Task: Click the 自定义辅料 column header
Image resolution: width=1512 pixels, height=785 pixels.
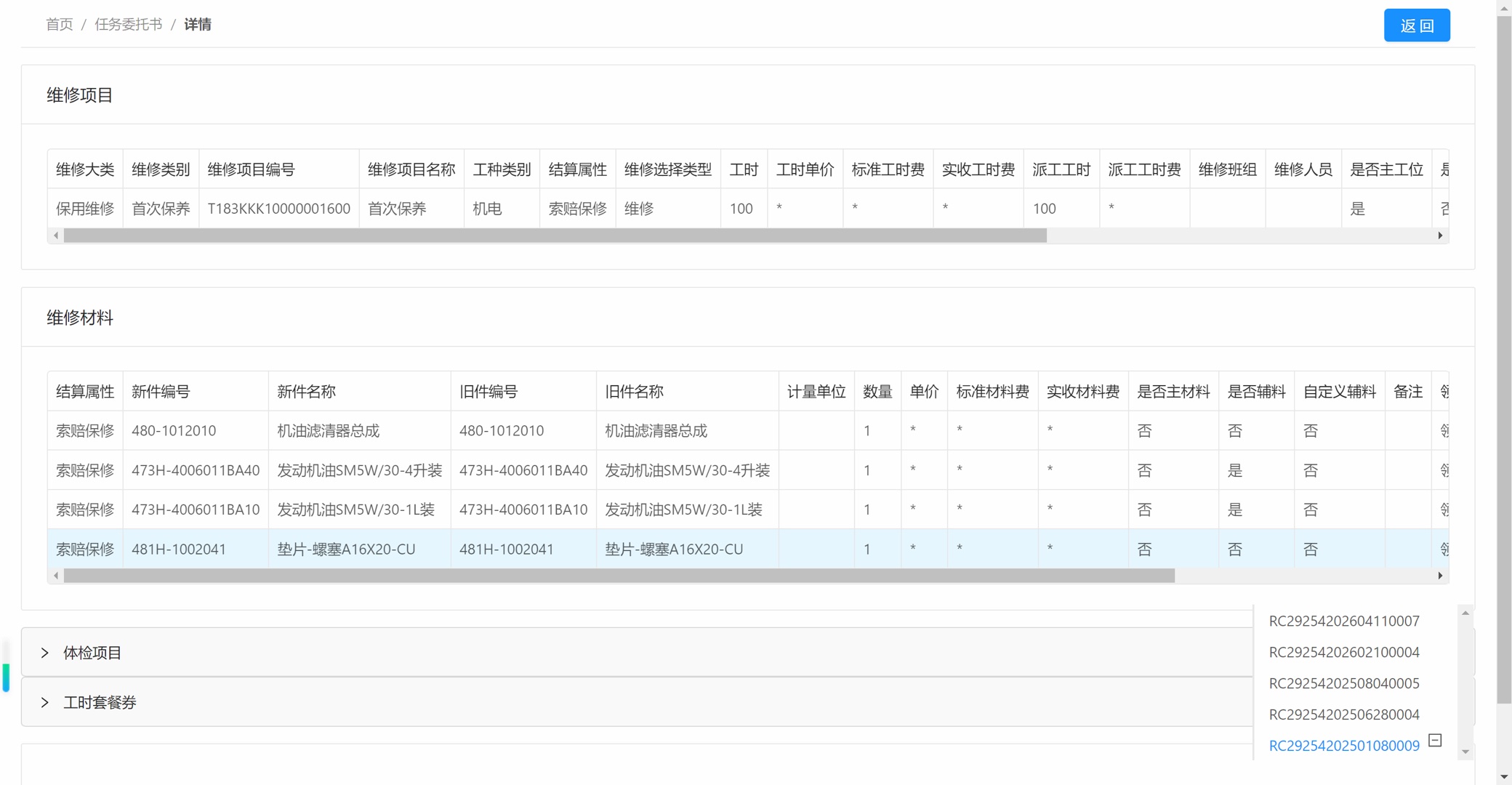Action: 1339,392
